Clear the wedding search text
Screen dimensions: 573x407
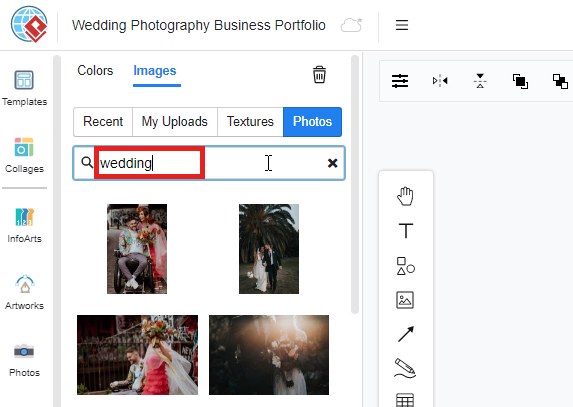(332, 163)
